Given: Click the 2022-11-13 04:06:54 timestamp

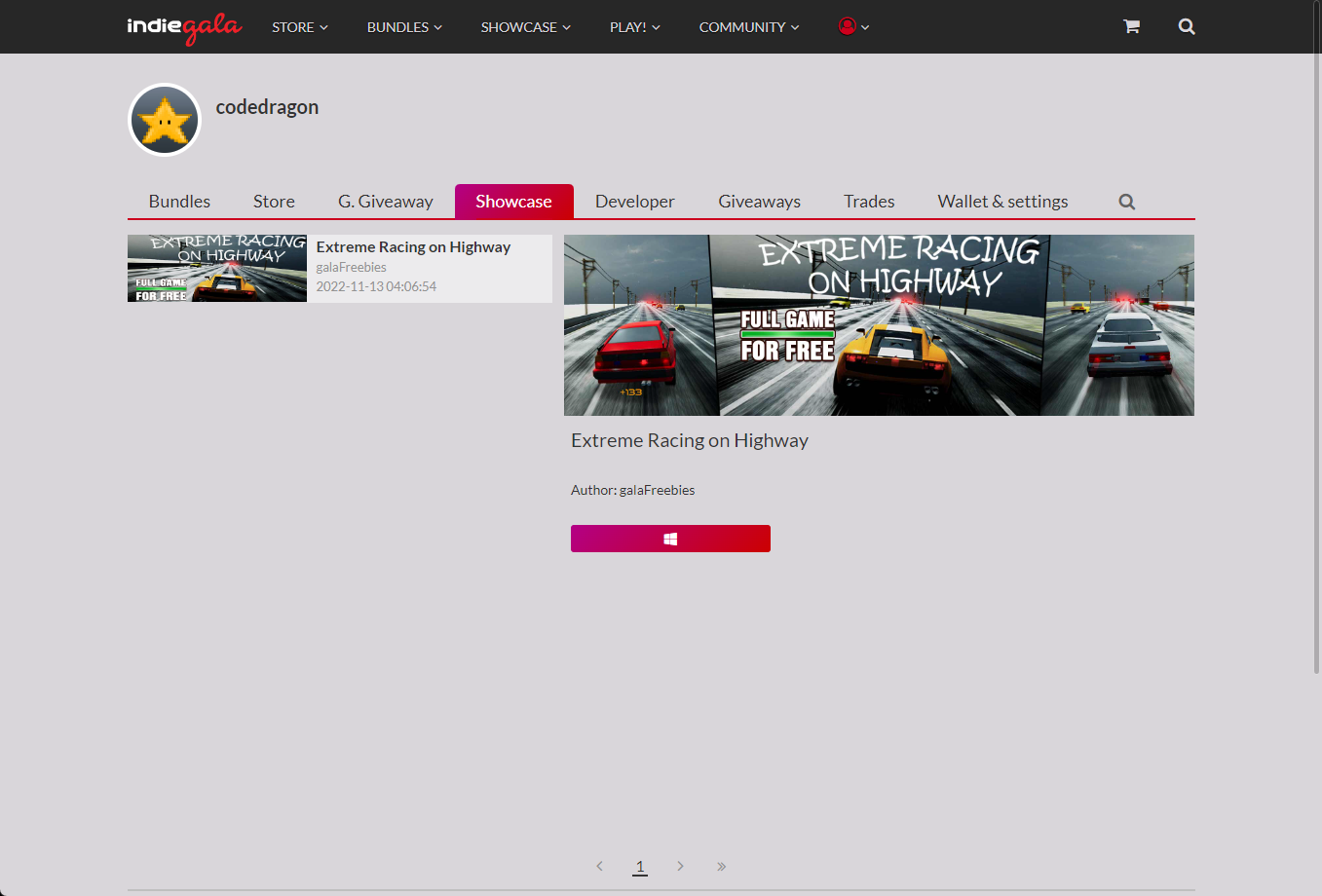Looking at the screenshot, I should click(x=376, y=286).
